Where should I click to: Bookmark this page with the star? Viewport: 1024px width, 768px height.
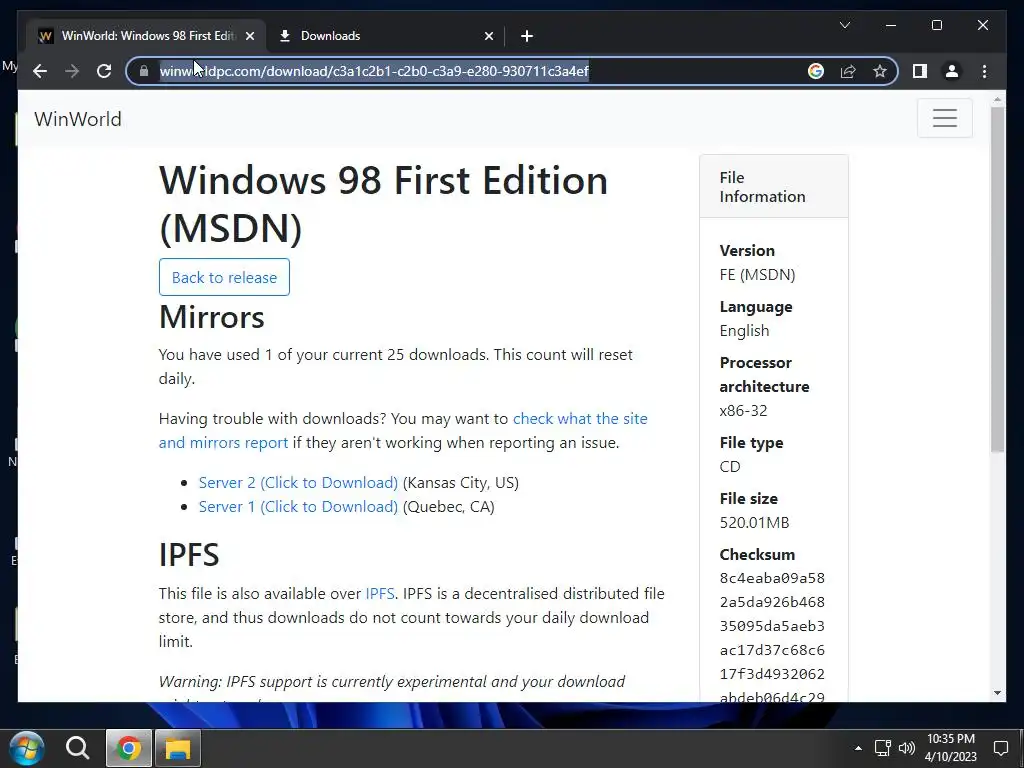tap(880, 71)
